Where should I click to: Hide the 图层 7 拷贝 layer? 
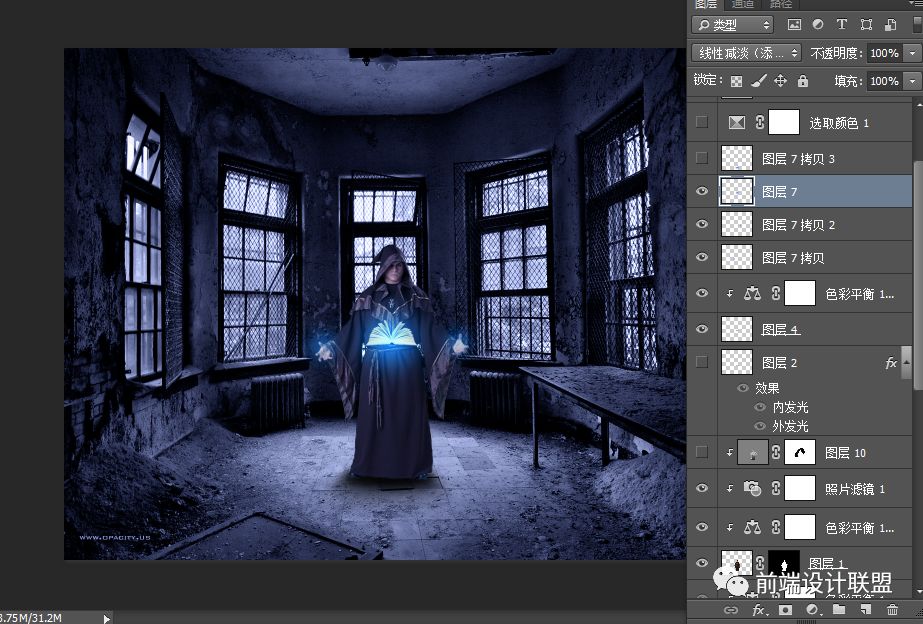(x=702, y=257)
